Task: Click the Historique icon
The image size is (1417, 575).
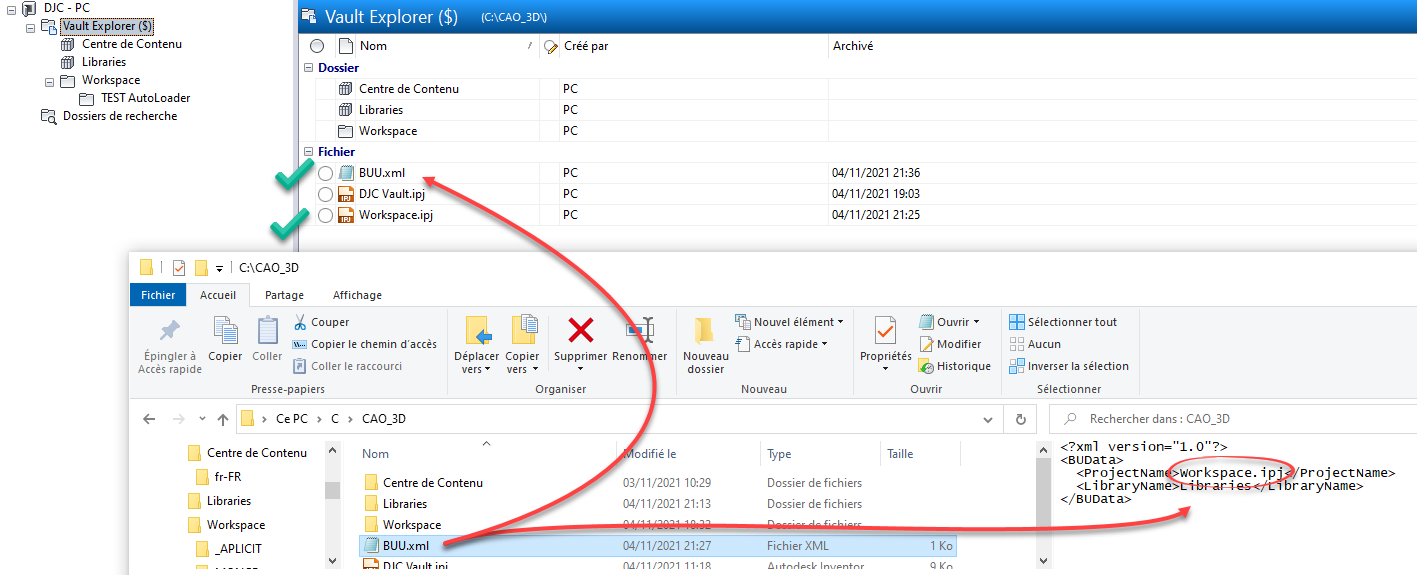Action: click(925, 366)
